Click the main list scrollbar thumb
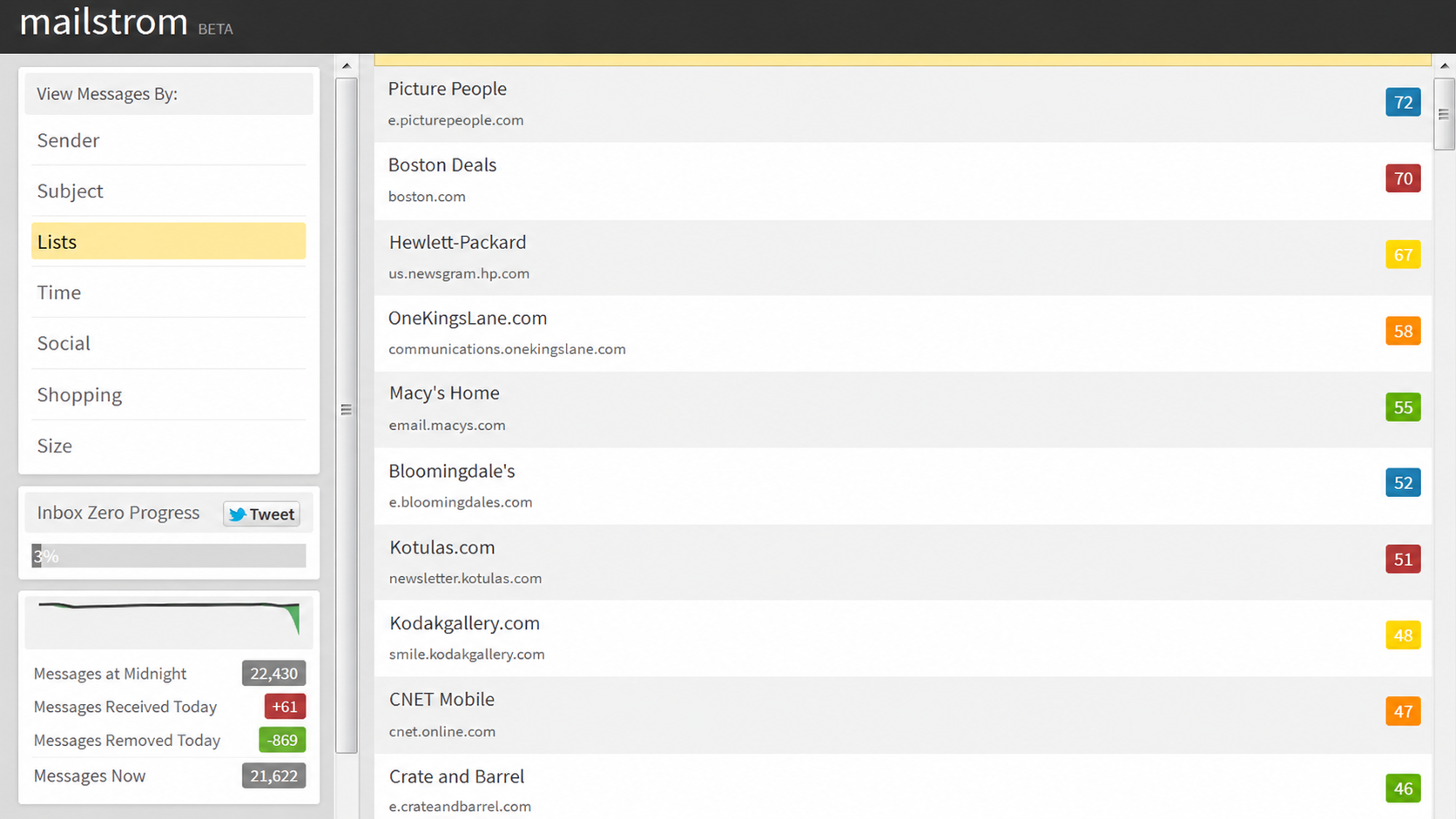 [x=1445, y=114]
